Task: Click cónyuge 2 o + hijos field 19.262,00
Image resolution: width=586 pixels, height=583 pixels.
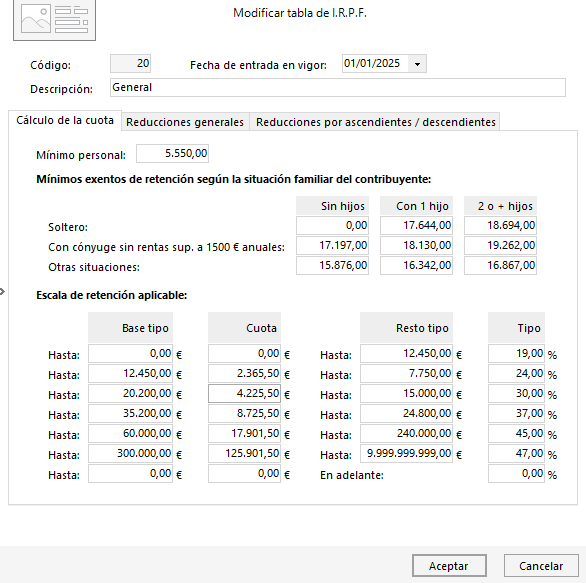Action: (500, 246)
